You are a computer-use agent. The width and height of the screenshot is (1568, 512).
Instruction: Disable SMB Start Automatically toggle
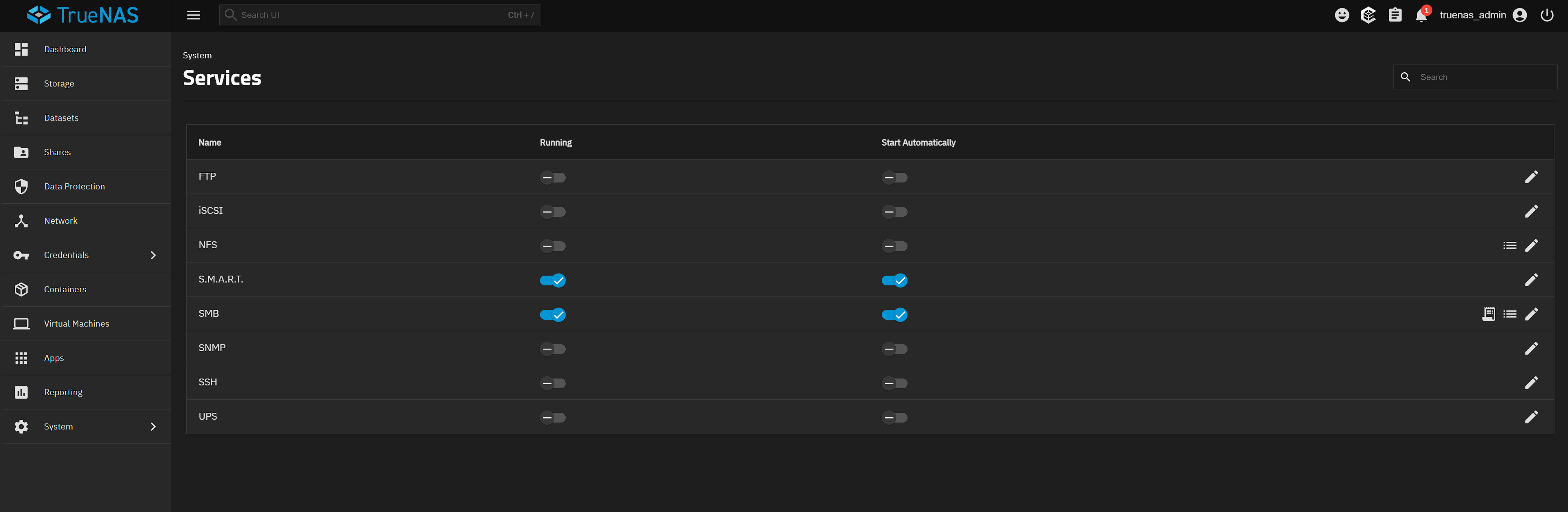point(894,315)
